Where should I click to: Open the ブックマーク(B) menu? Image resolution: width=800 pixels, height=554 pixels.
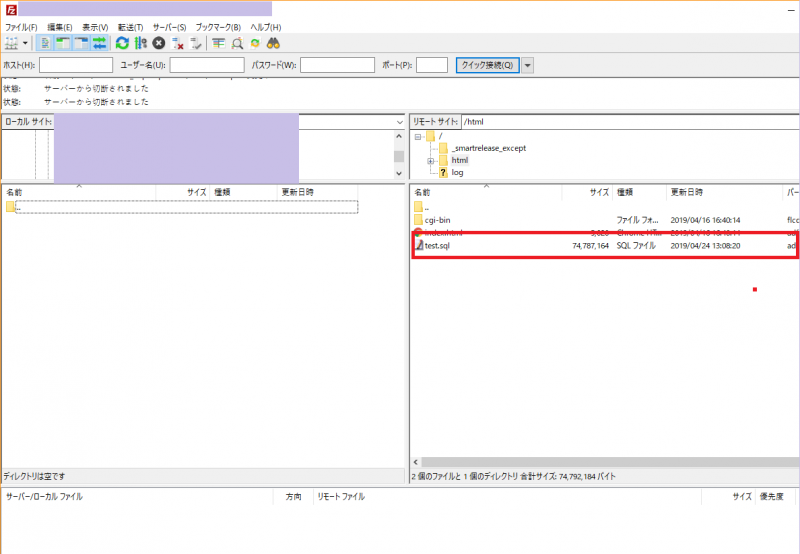pos(218,26)
